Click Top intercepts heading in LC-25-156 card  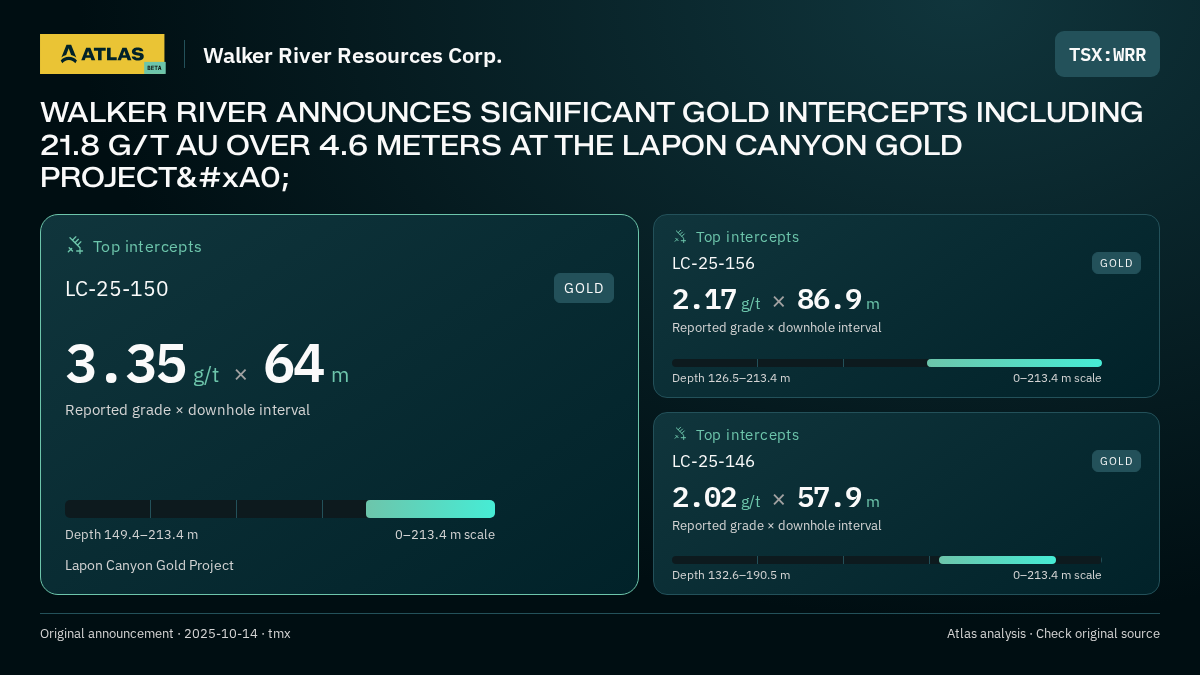pos(747,237)
